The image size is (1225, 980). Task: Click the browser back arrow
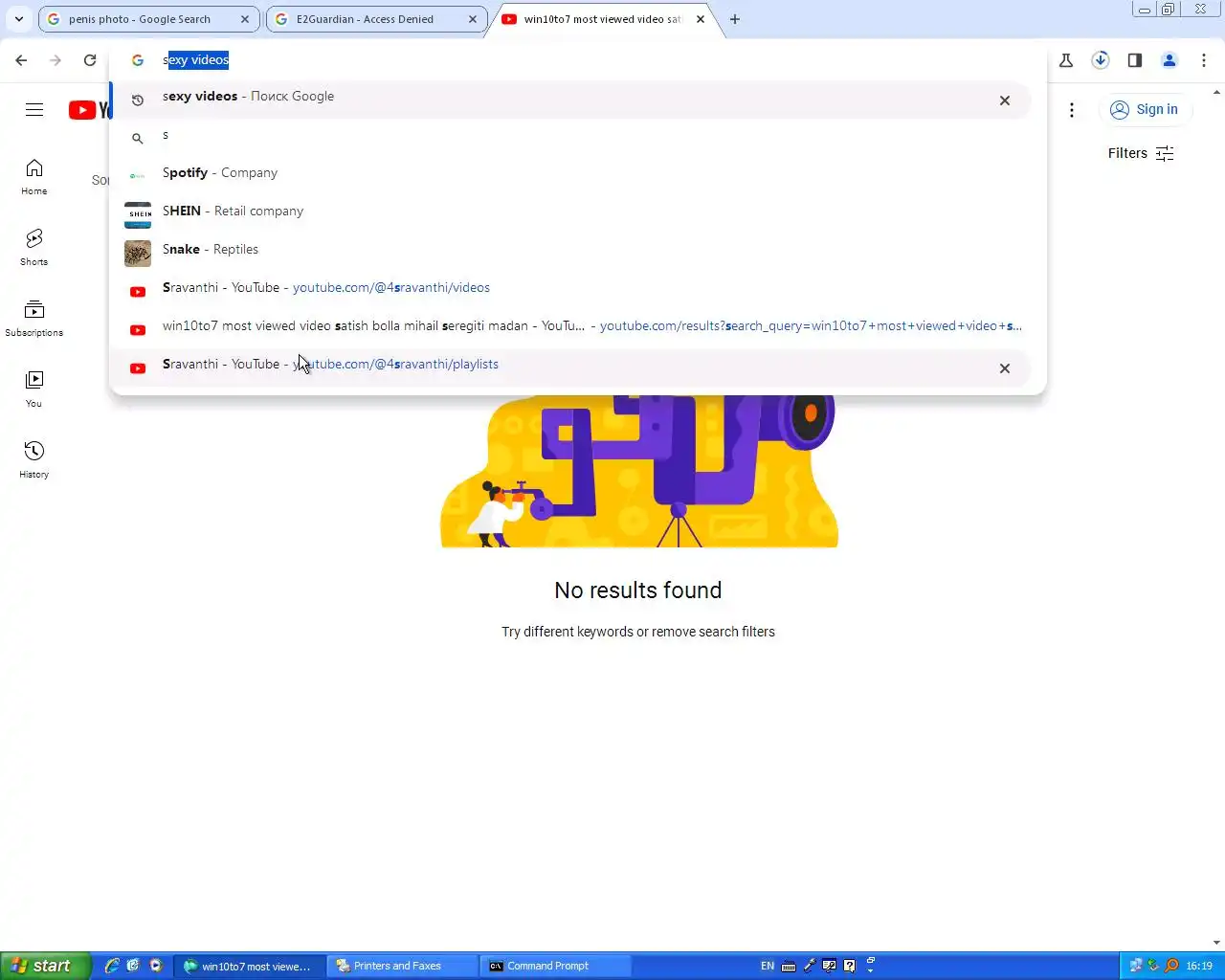21,60
